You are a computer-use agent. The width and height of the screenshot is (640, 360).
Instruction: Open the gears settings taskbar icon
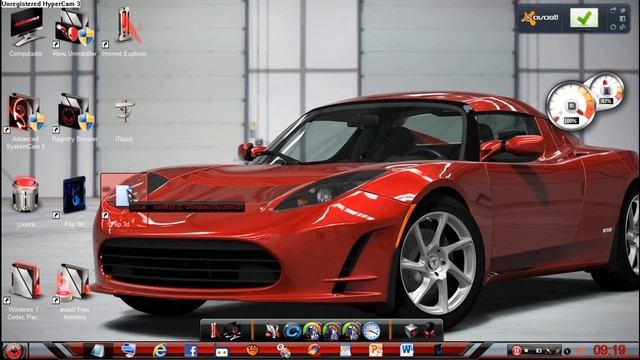pyautogui.click(x=283, y=350)
